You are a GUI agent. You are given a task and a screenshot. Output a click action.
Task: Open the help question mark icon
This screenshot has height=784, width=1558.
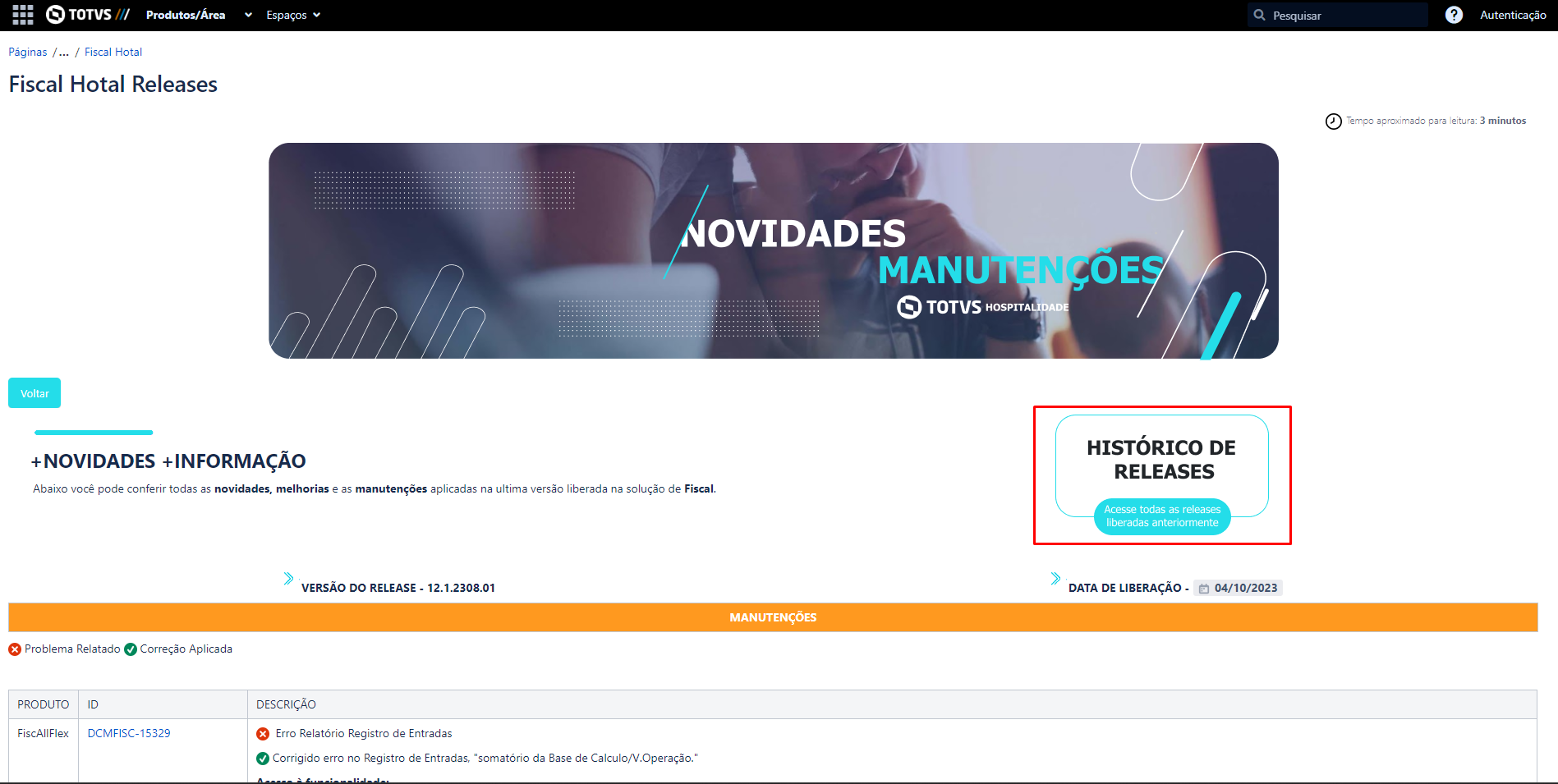point(1454,15)
